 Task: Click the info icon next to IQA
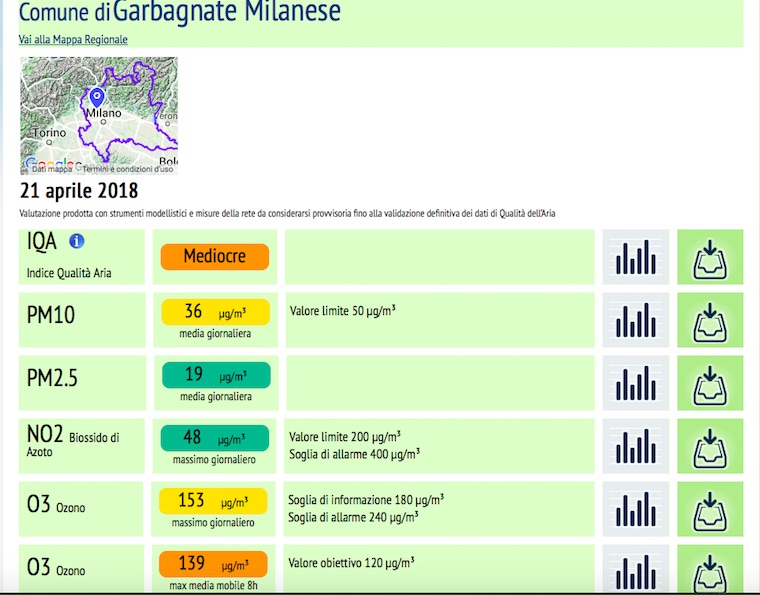(x=77, y=242)
